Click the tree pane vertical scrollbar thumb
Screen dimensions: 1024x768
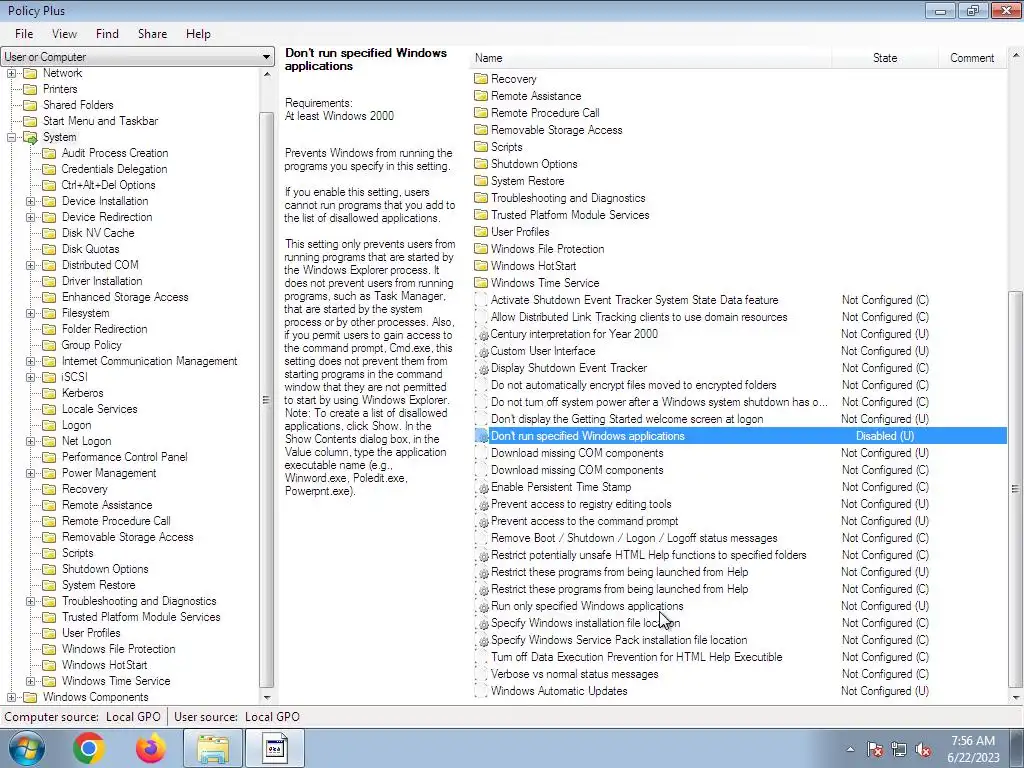coord(266,400)
